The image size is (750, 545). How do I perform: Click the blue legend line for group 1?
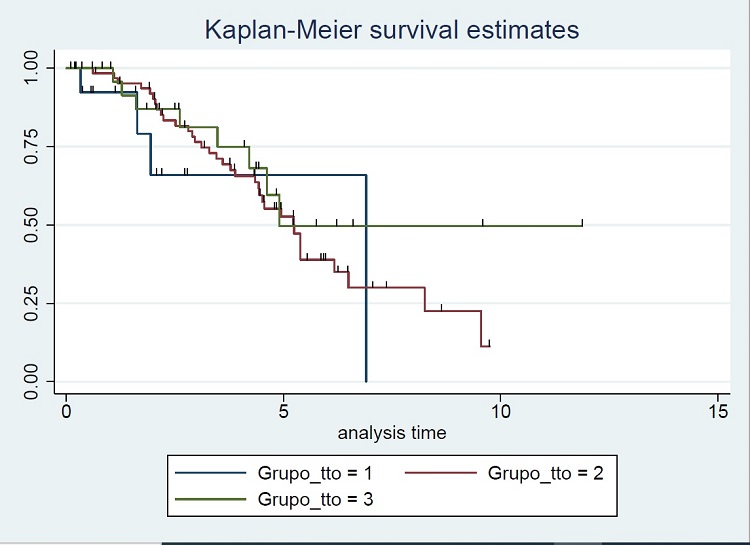pyautogui.click(x=211, y=473)
